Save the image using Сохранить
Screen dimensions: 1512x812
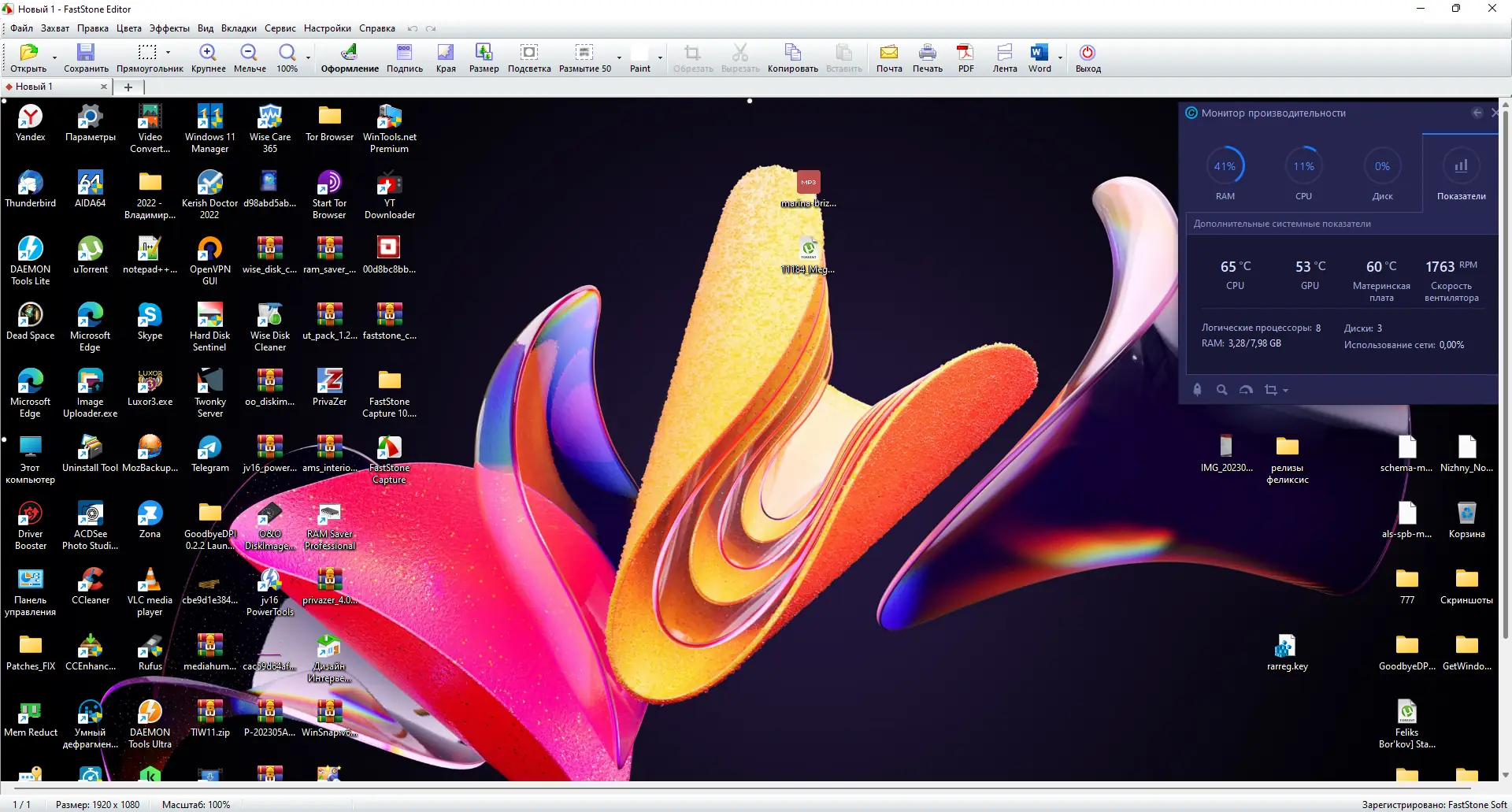click(86, 57)
